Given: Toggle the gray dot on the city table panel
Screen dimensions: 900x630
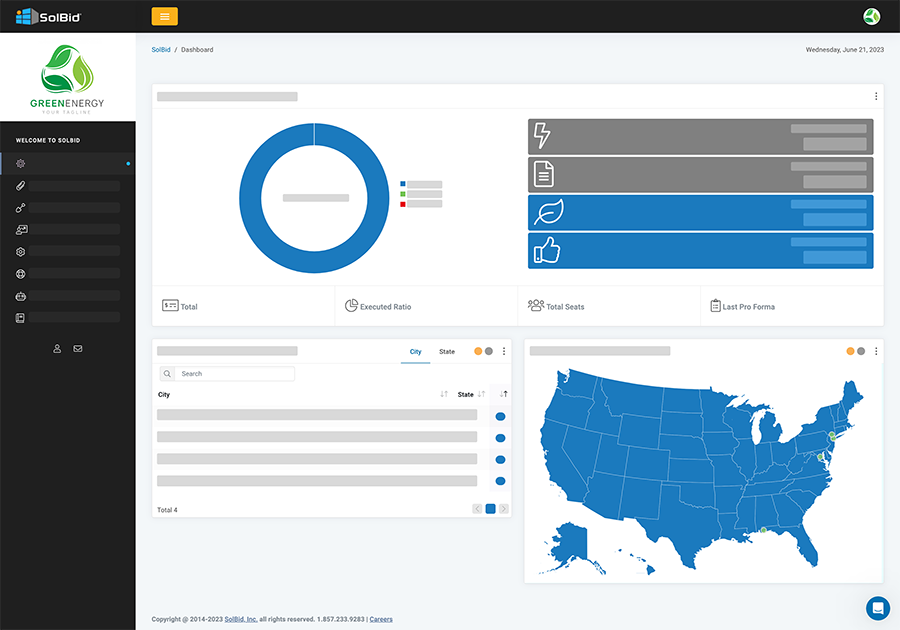Looking at the screenshot, I should click(x=488, y=352).
